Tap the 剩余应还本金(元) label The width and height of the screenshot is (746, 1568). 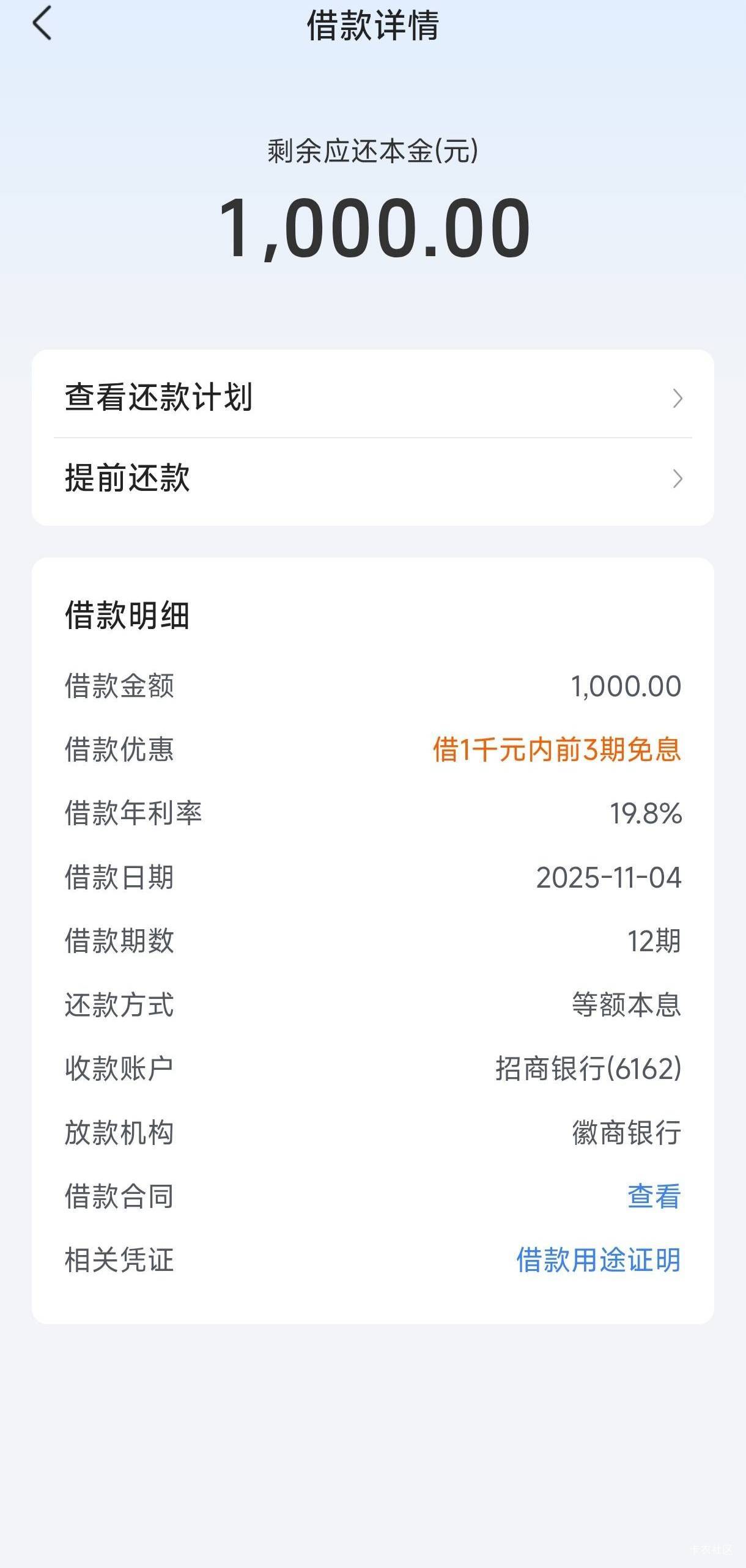[x=373, y=151]
